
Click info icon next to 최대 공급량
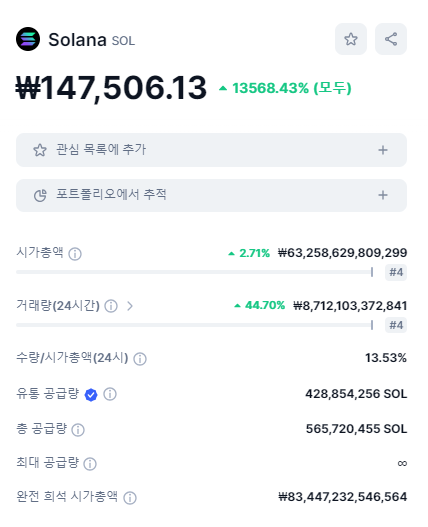(90, 464)
